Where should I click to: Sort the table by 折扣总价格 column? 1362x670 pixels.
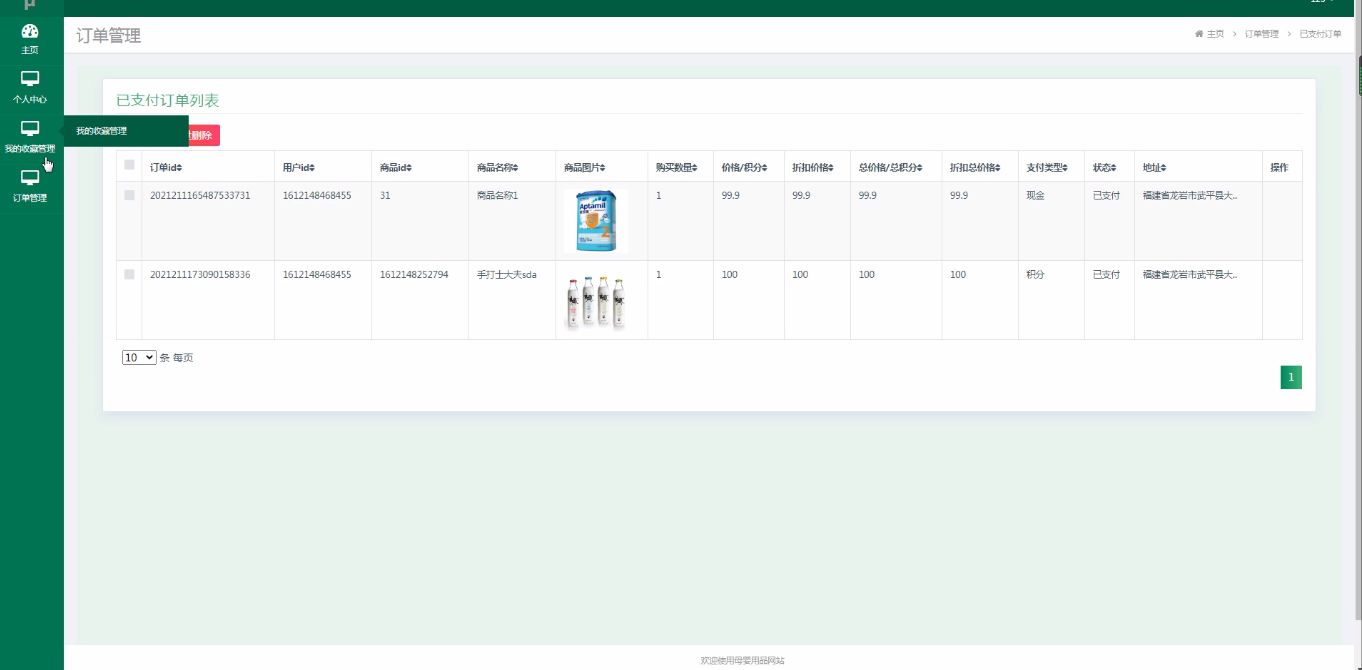(x=975, y=167)
